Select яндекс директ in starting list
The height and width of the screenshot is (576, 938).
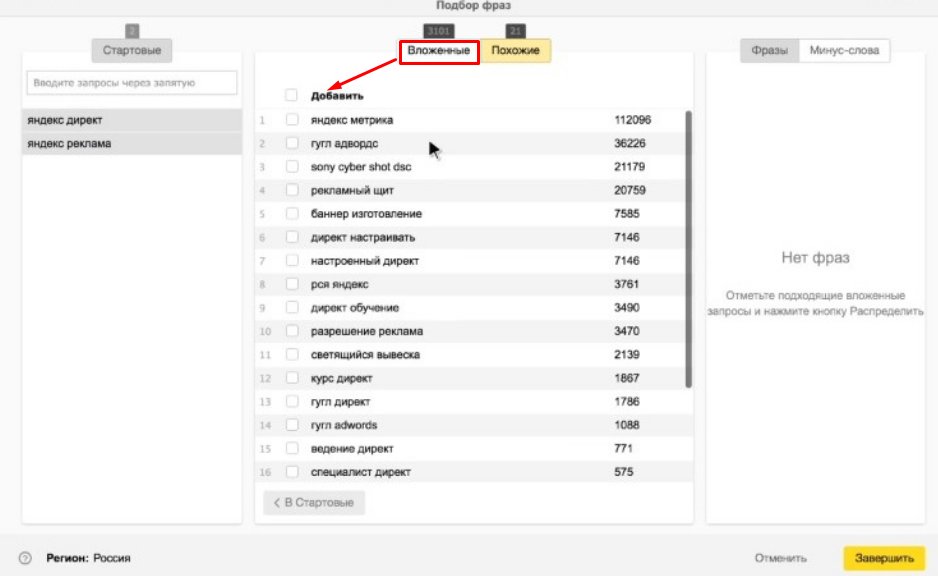coord(132,120)
